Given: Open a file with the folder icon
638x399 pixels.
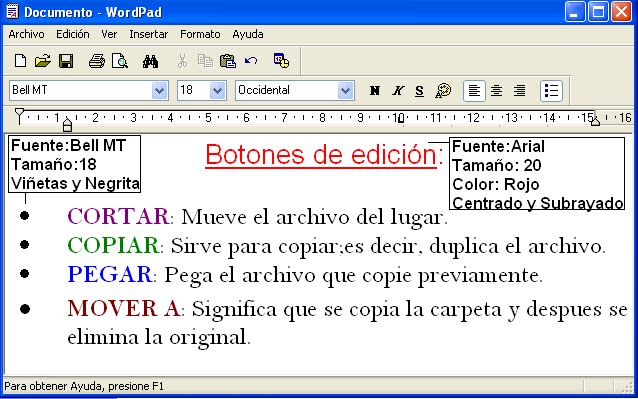Looking at the screenshot, I should click(x=43, y=61).
